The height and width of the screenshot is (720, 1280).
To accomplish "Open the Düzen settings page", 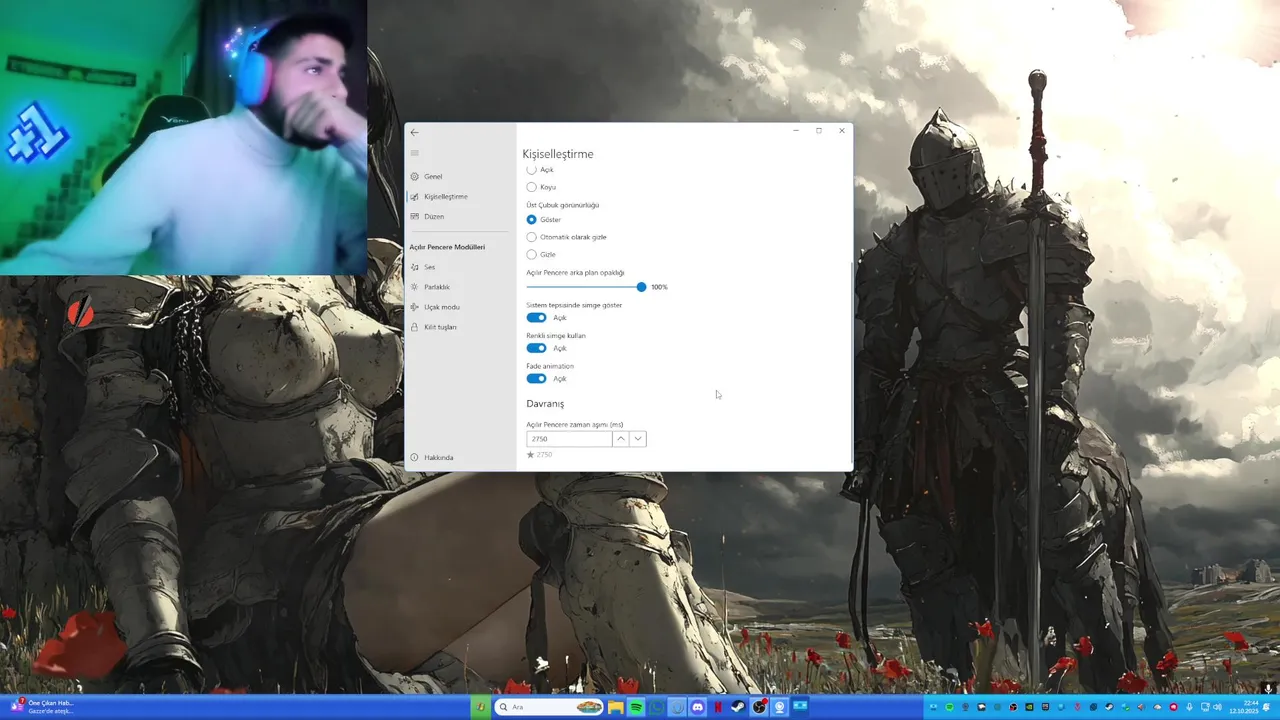I will [433, 216].
